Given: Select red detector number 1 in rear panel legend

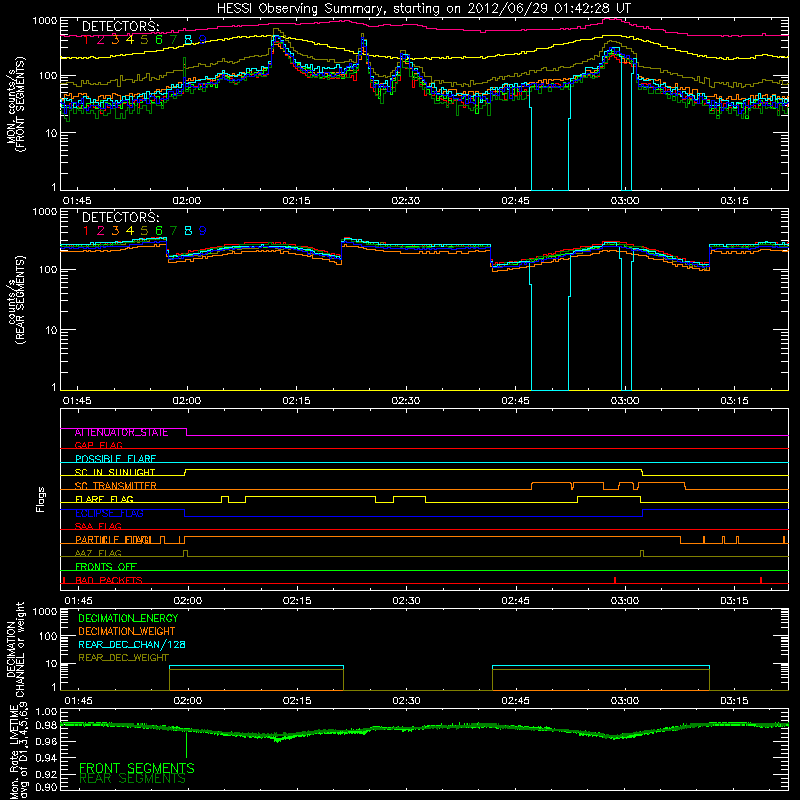Looking at the screenshot, I should [86, 231].
